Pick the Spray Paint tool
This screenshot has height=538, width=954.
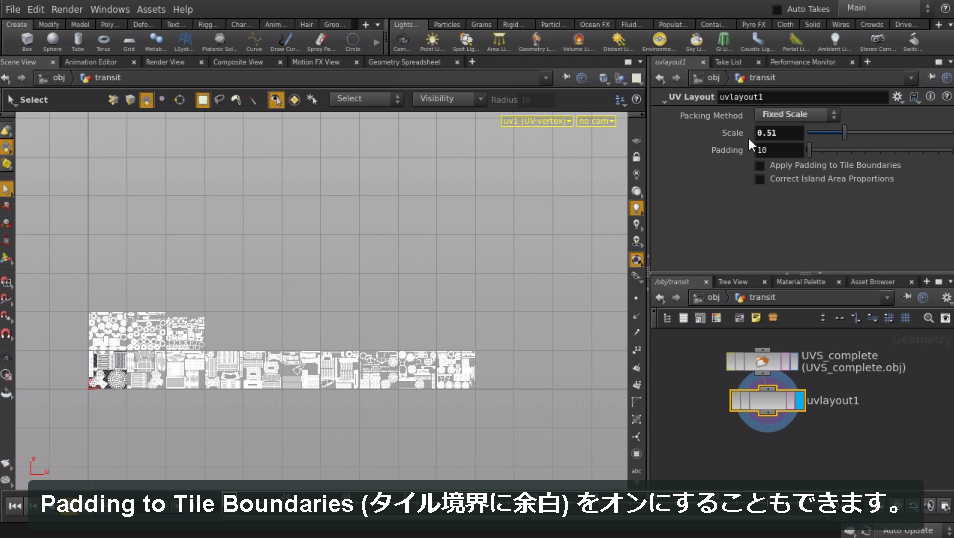click(x=321, y=42)
